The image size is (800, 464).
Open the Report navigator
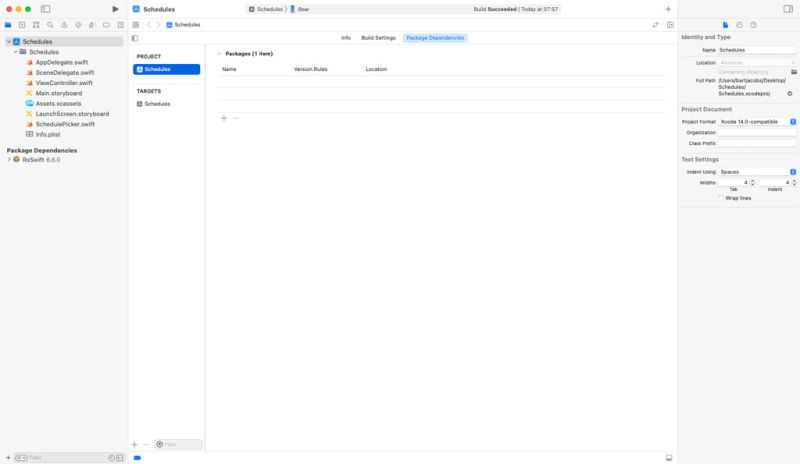(120, 25)
